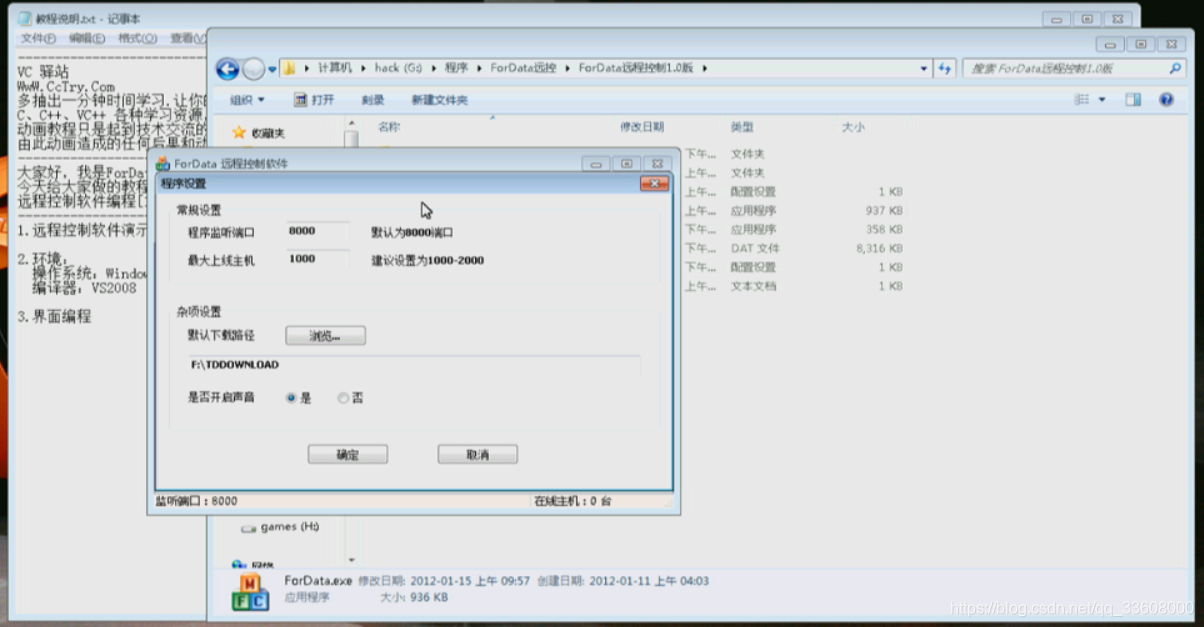The width and height of the screenshot is (1204, 627).
Task: Click the folder icon in address bar
Action: 289,69
